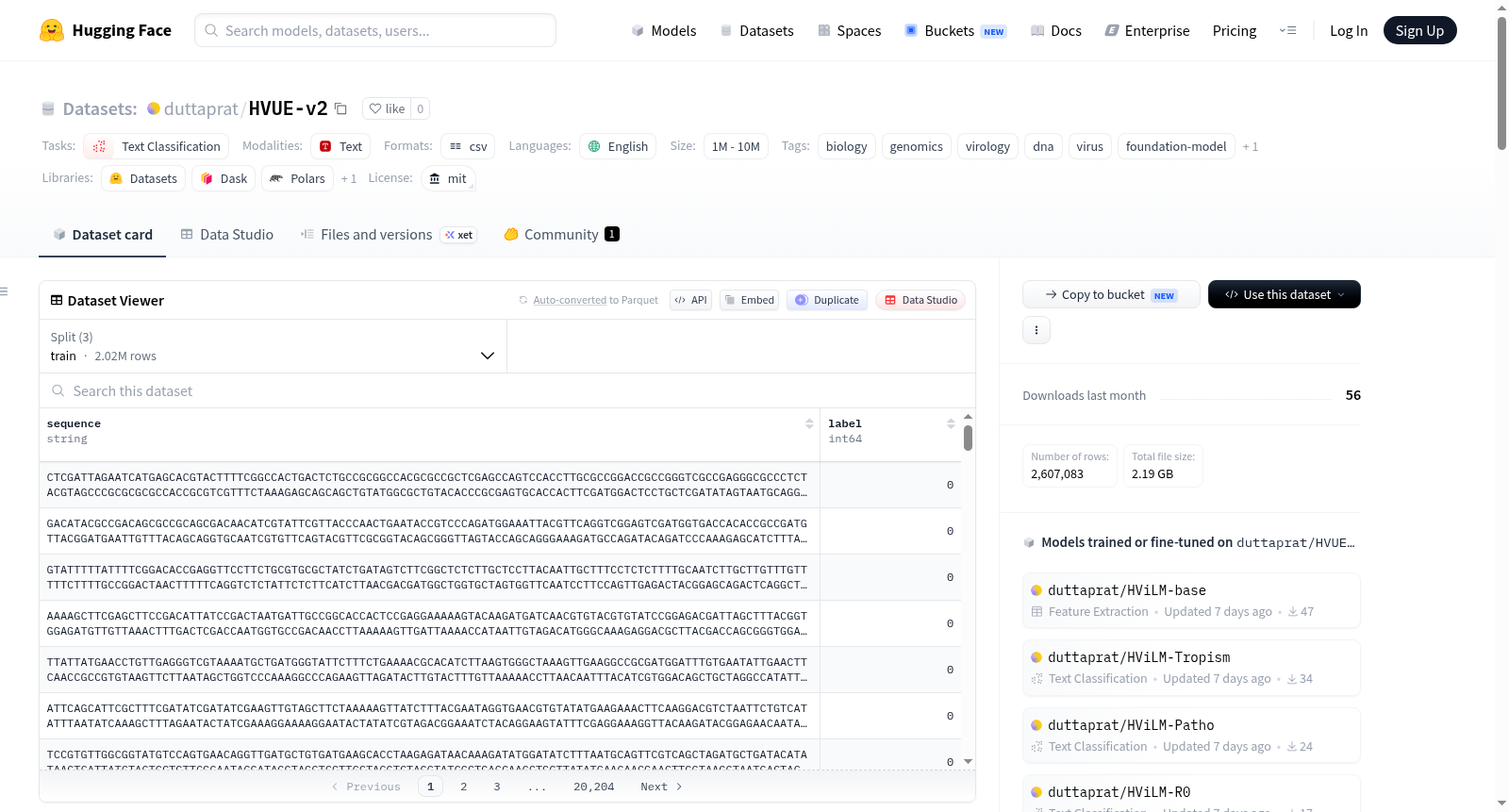1509x812 pixels.
Task: Click the biology tag
Action: tap(846, 146)
